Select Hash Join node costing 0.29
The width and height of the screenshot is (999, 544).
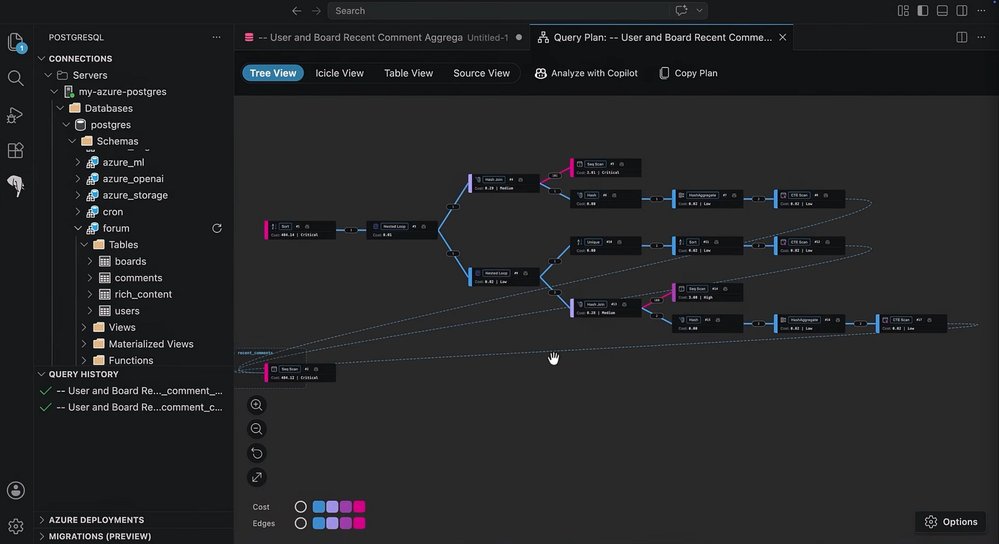tap(505, 183)
